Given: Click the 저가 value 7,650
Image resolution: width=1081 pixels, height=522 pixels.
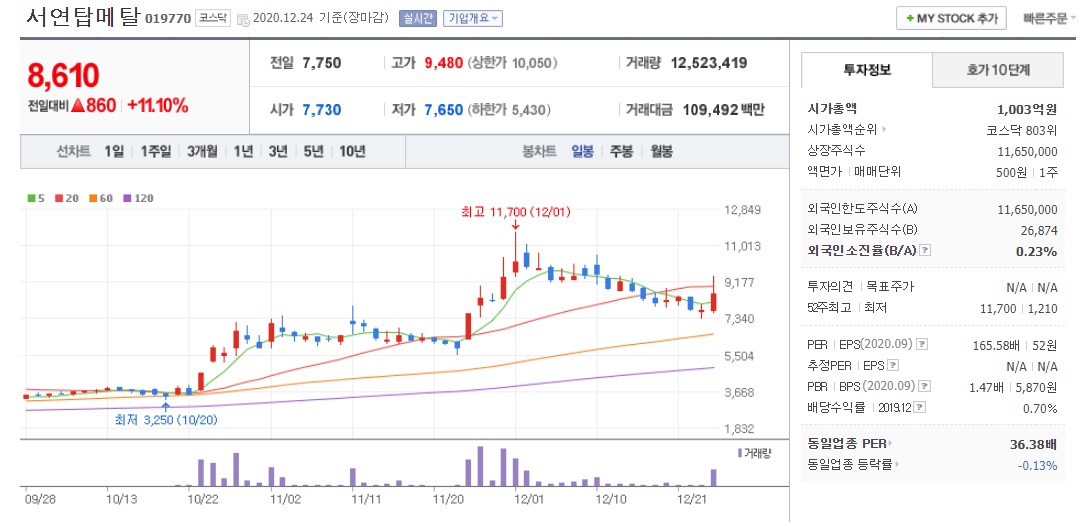Looking at the screenshot, I should pos(443,110).
